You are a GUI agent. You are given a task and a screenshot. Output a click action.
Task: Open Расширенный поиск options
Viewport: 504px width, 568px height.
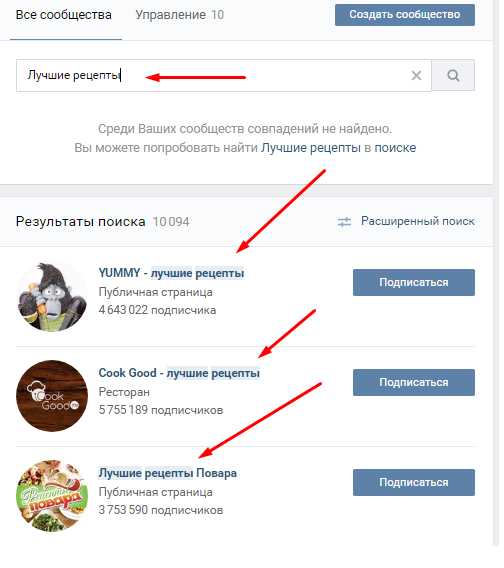[417, 221]
